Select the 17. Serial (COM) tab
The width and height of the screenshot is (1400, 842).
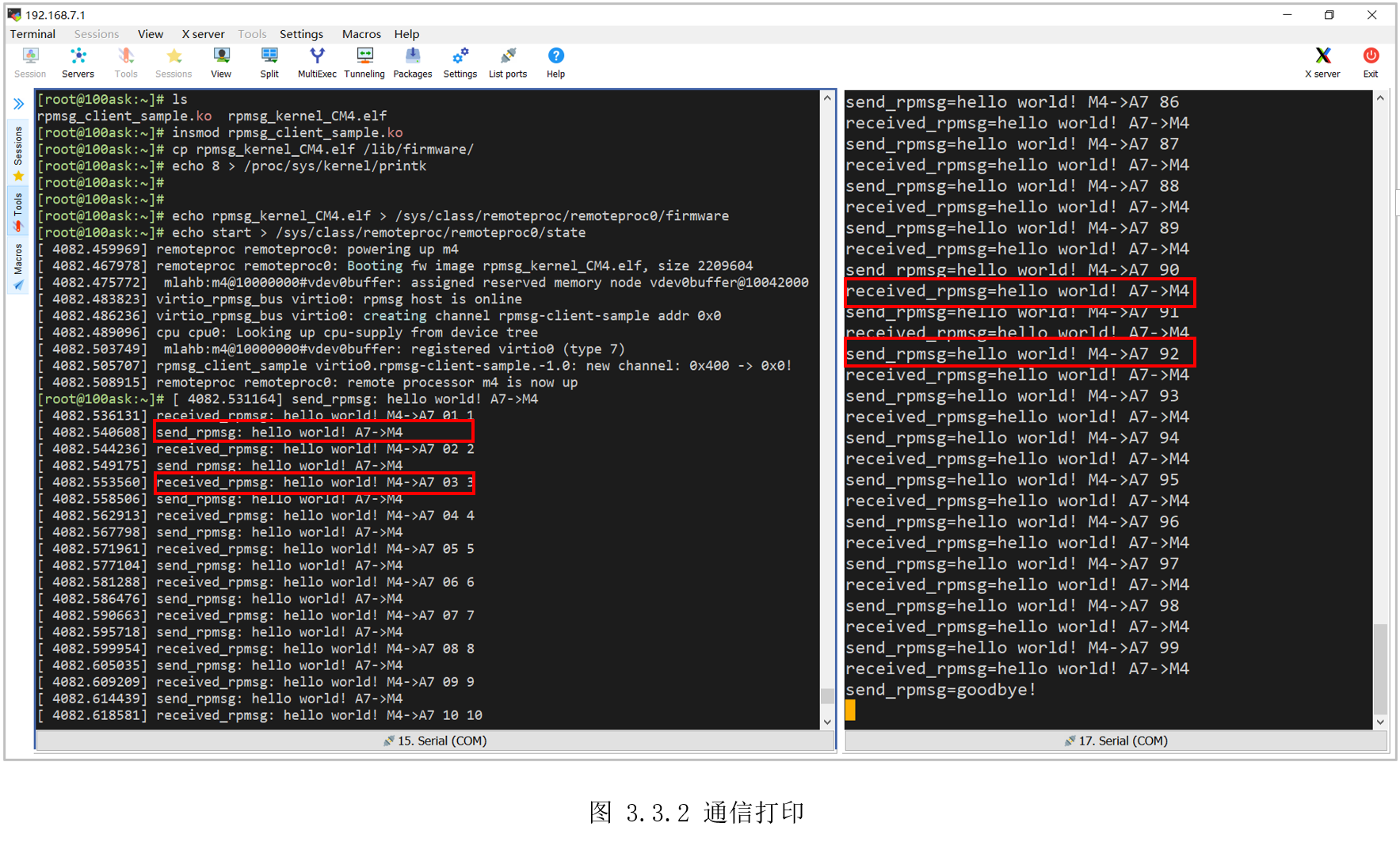point(1116,741)
